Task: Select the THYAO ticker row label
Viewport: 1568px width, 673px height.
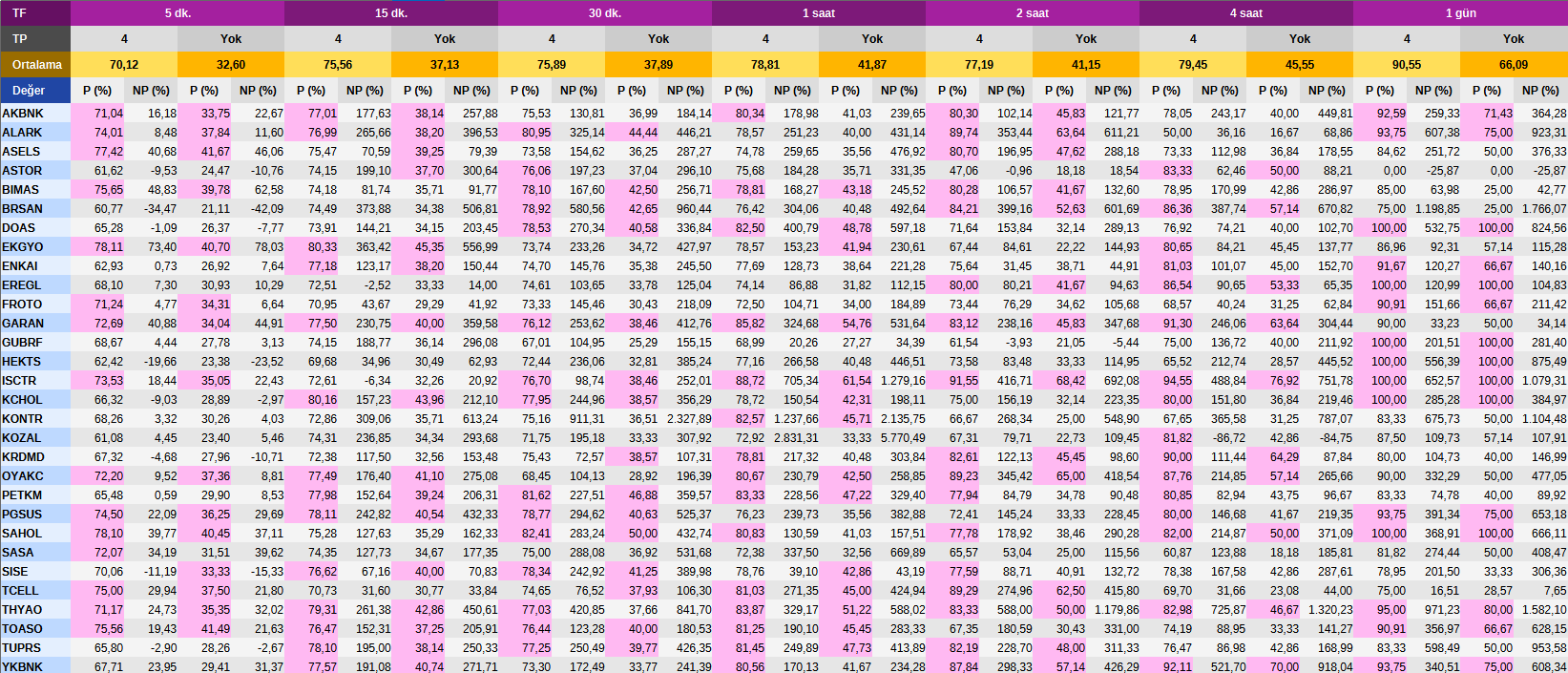Action: [x=22, y=610]
